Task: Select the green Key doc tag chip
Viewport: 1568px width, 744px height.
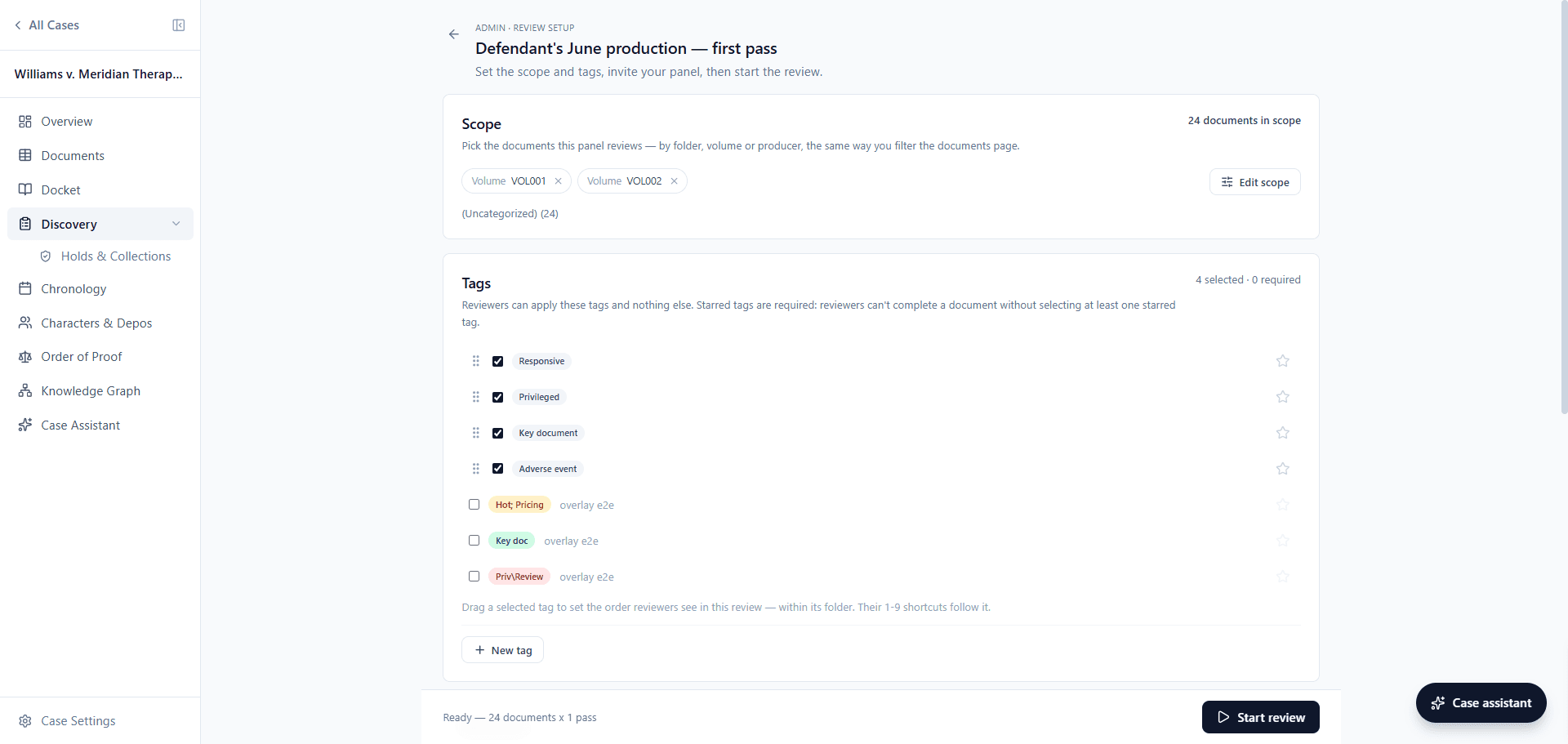Action: tap(512, 541)
